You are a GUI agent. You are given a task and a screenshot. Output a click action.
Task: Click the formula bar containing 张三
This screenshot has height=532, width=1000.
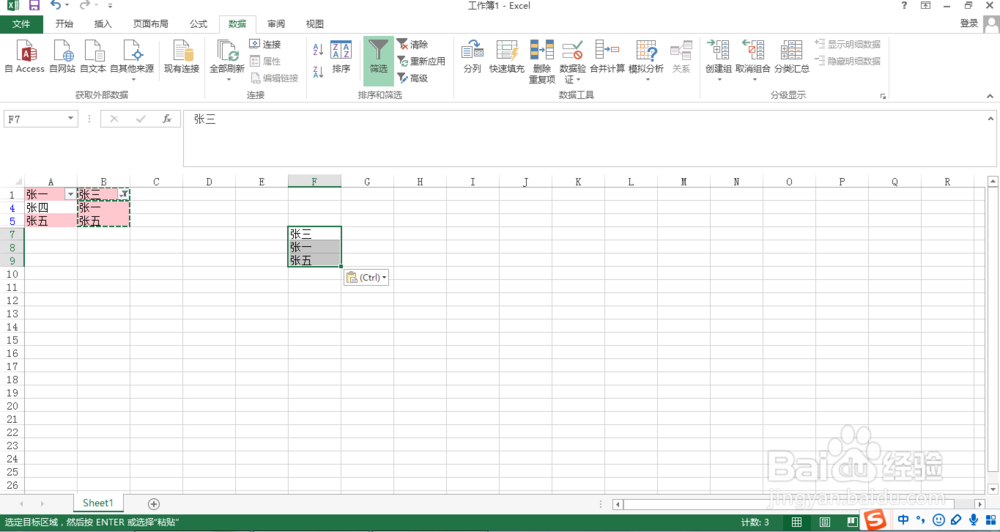pyautogui.click(x=584, y=138)
